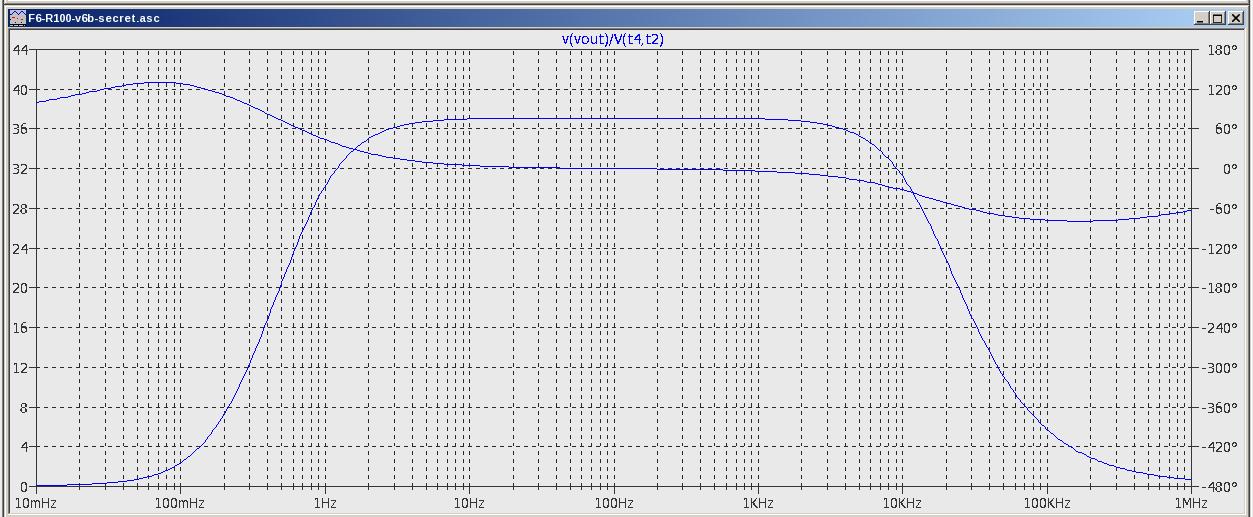Viewport: 1253px width, 517px height.
Task: Minimize the plot window
Action: click(1200, 18)
